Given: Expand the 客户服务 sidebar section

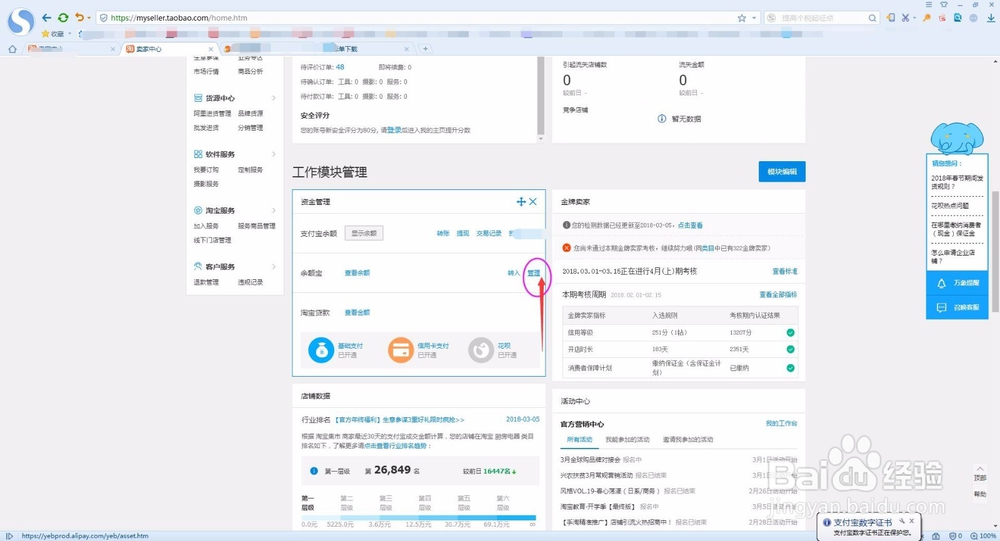Looking at the screenshot, I should 274,267.
